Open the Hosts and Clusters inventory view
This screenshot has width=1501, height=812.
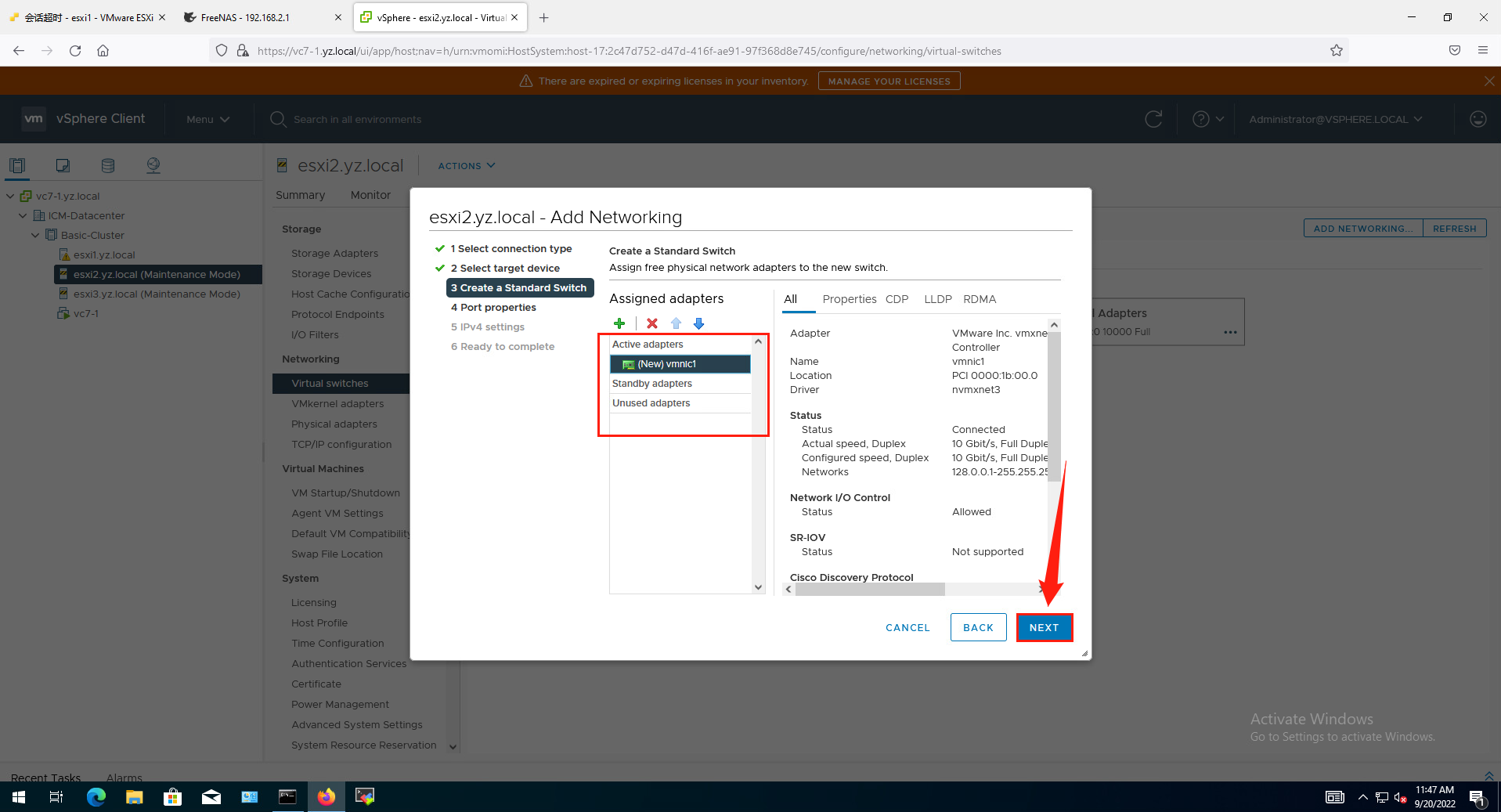18,165
